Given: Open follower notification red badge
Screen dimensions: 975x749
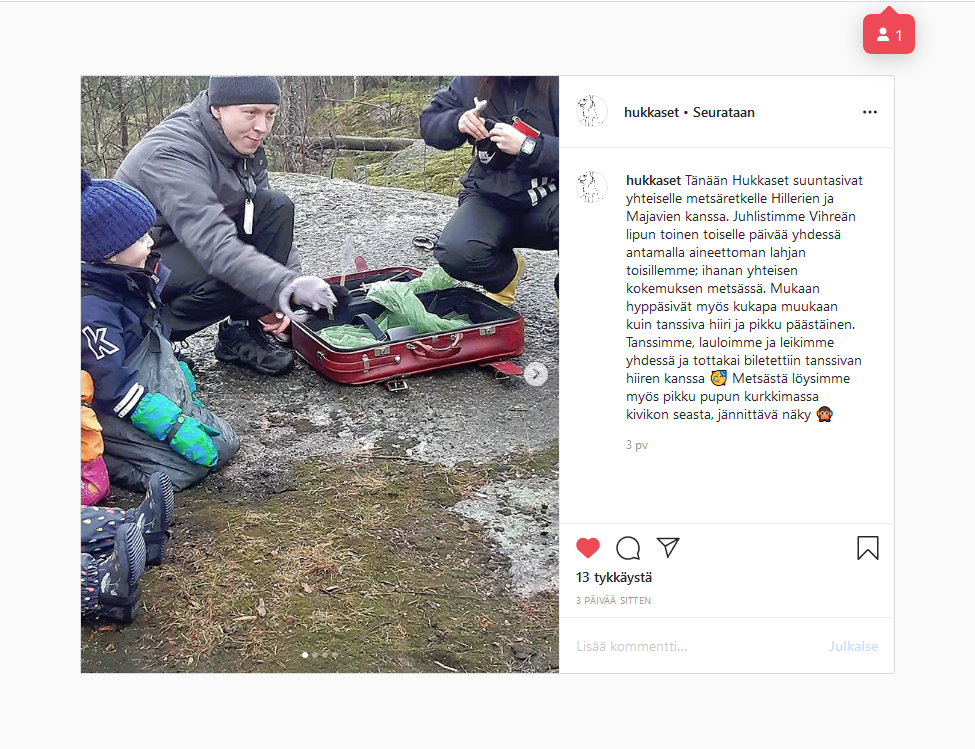Looking at the screenshot, I should point(889,34).
